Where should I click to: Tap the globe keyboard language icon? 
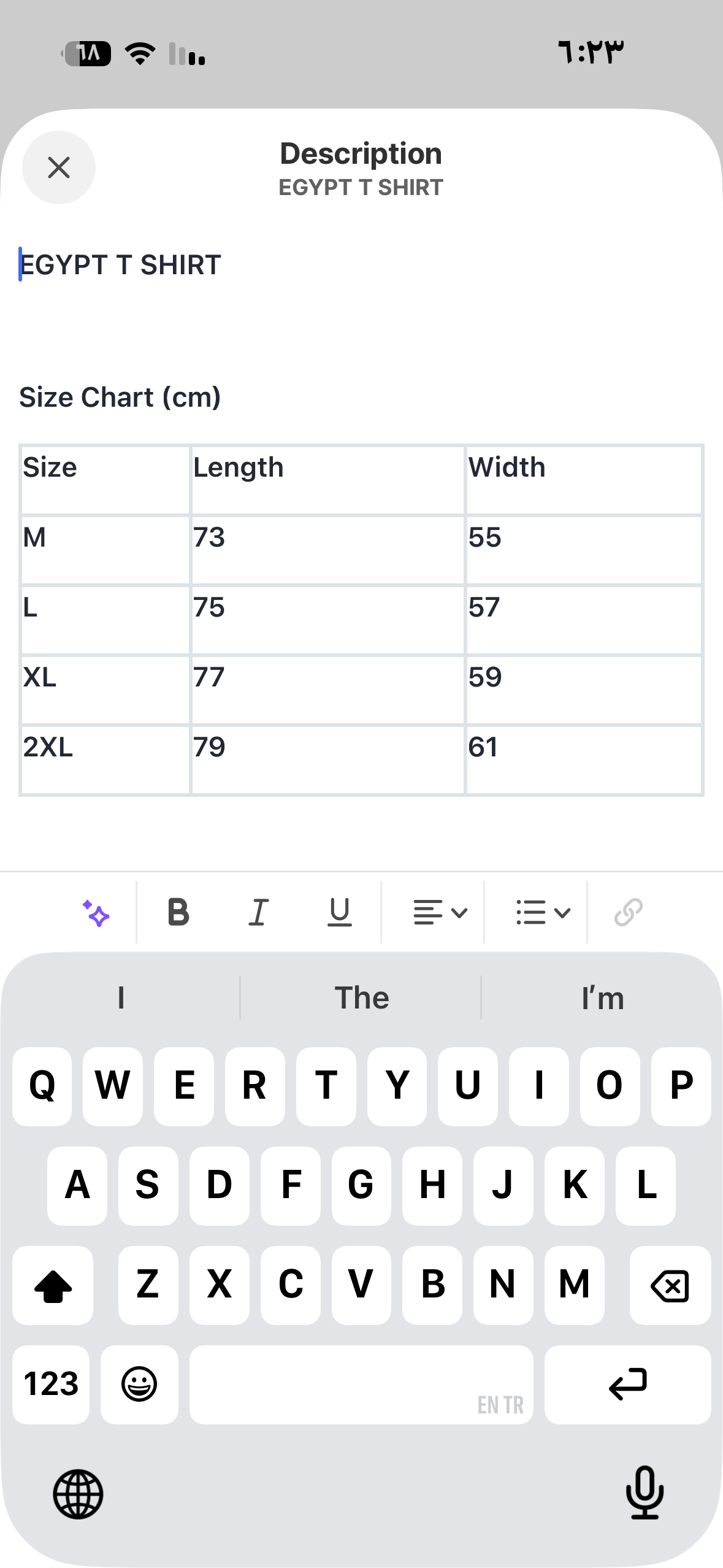click(x=78, y=1494)
